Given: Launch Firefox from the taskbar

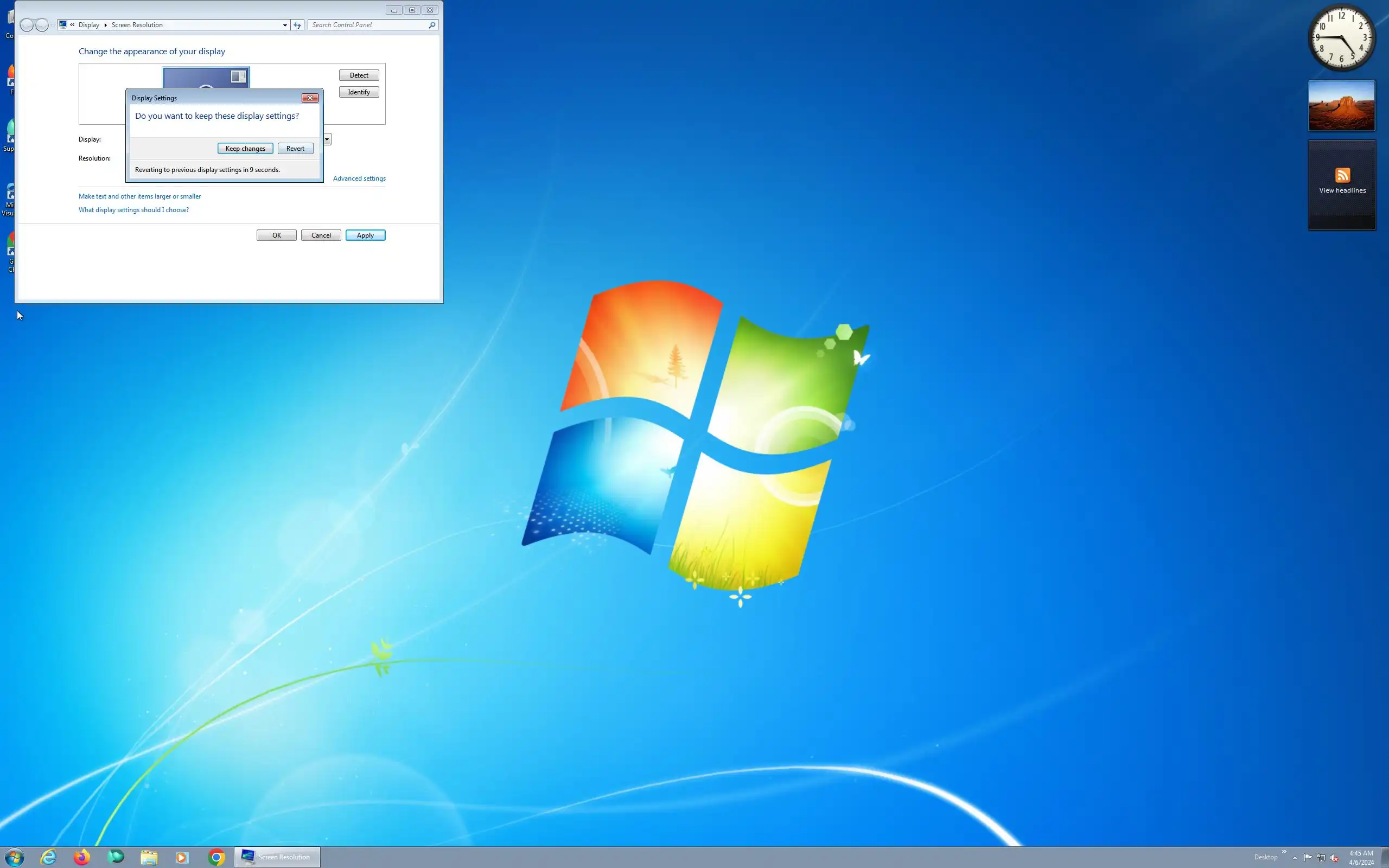Looking at the screenshot, I should [x=82, y=857].
